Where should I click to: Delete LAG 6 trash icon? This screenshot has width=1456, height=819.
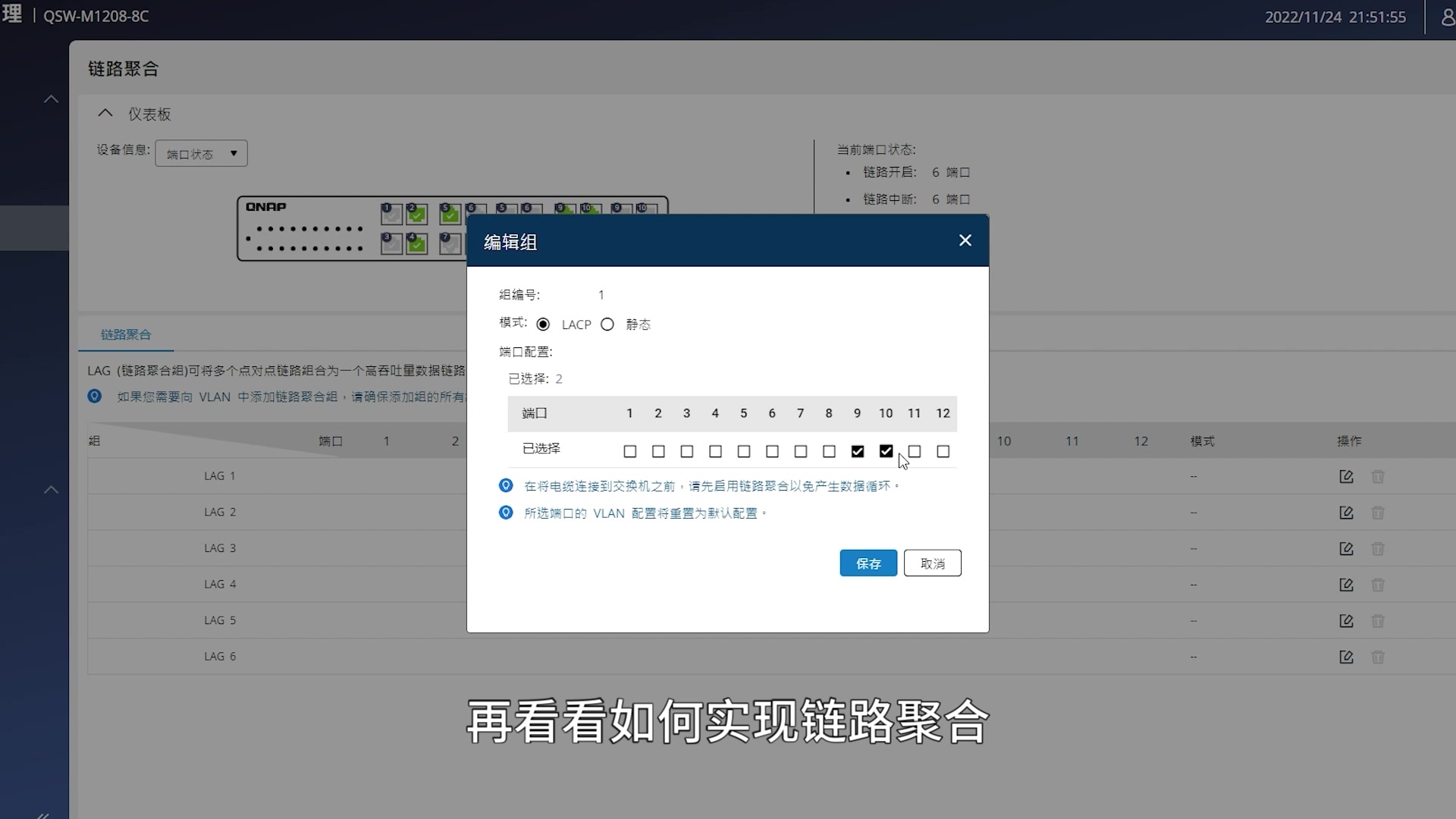pos(1378,657)
